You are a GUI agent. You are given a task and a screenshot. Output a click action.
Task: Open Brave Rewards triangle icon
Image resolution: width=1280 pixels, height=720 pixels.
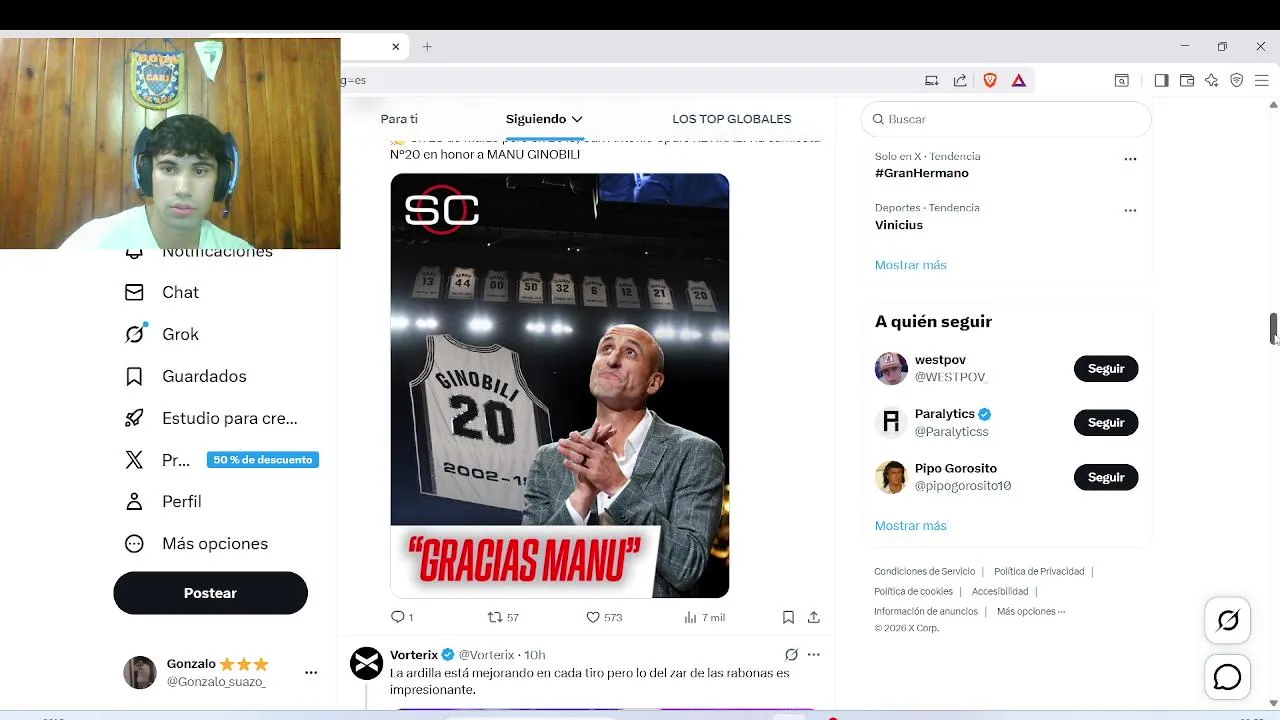point(1019,81)
